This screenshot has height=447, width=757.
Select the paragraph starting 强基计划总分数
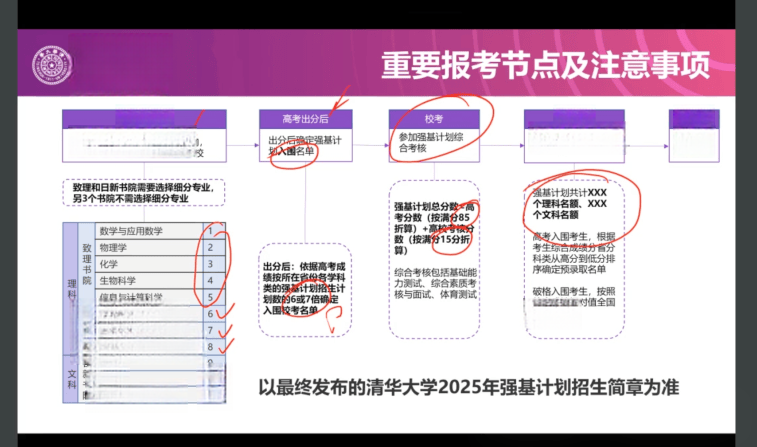coord(434,228)
